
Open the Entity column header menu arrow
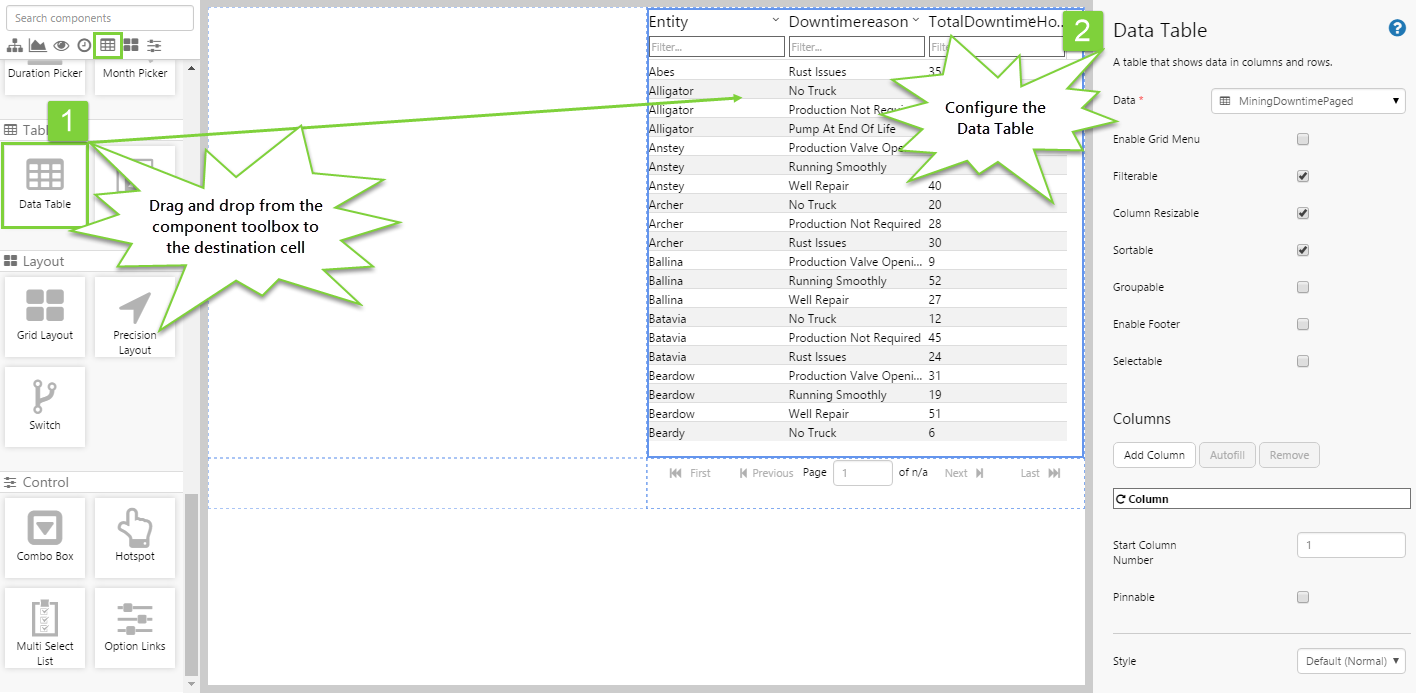[x=776, y=21]
